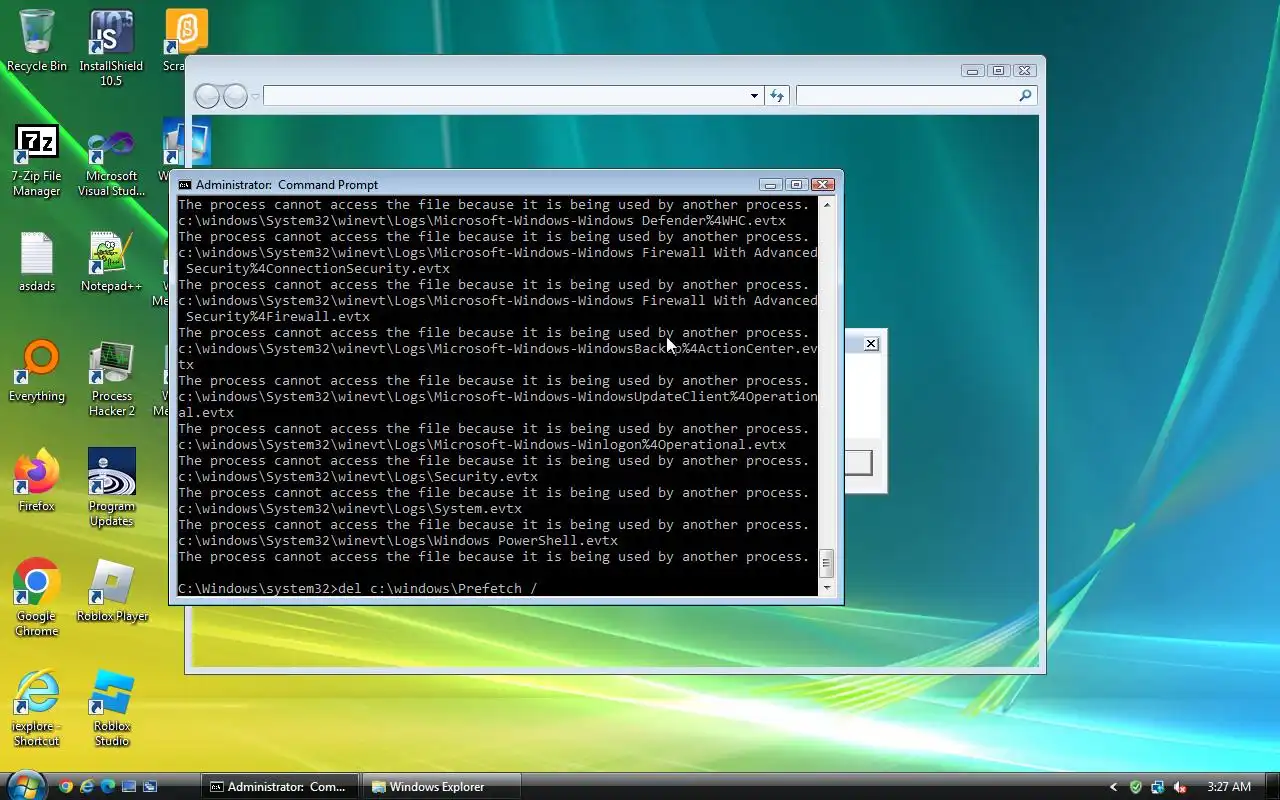1280x800 pixels.
Task: Click the 'del c:\windows\Prefetch /' command line
Action: coord(358,588)
